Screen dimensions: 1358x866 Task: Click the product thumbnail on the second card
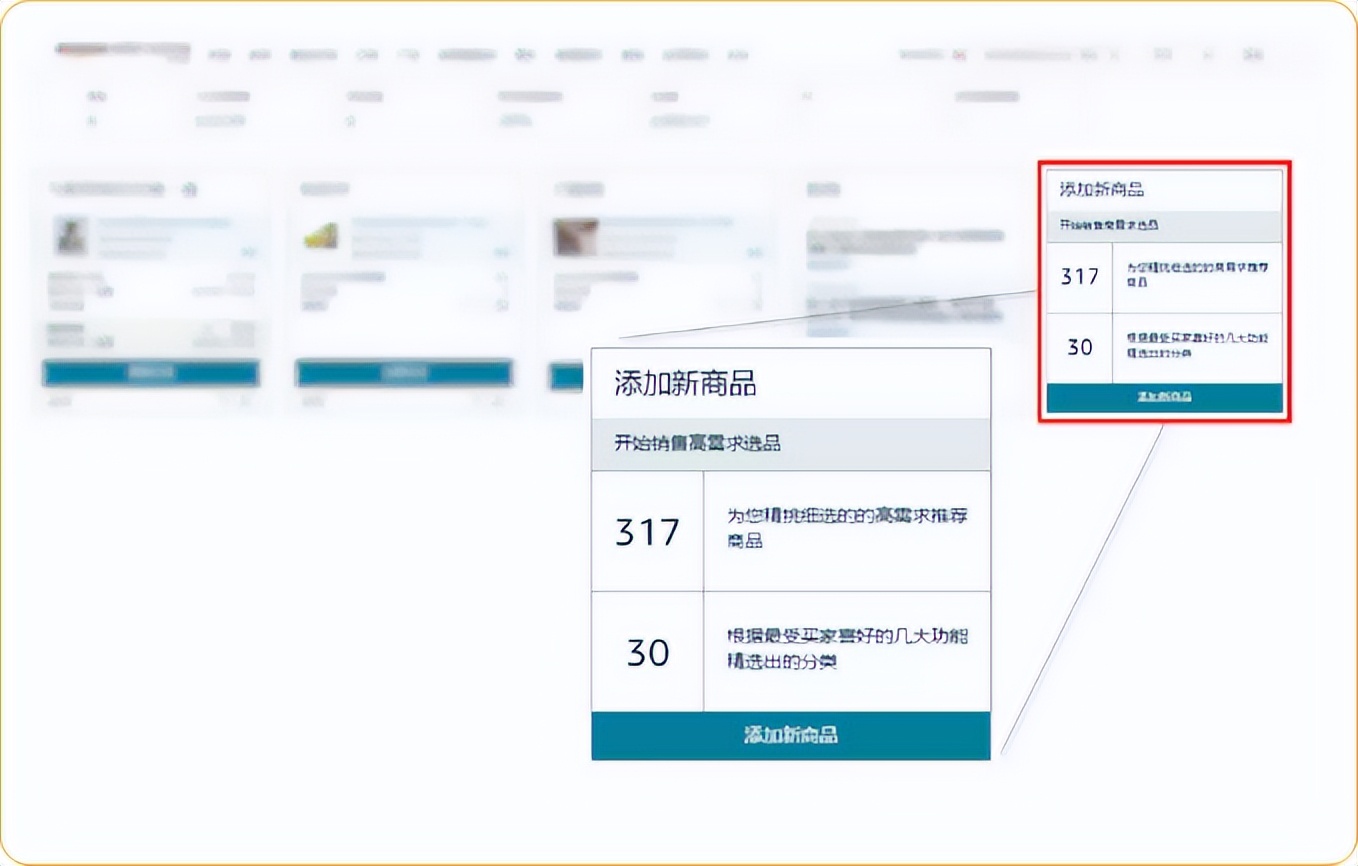pyautogui.click(x=322, y=237)
